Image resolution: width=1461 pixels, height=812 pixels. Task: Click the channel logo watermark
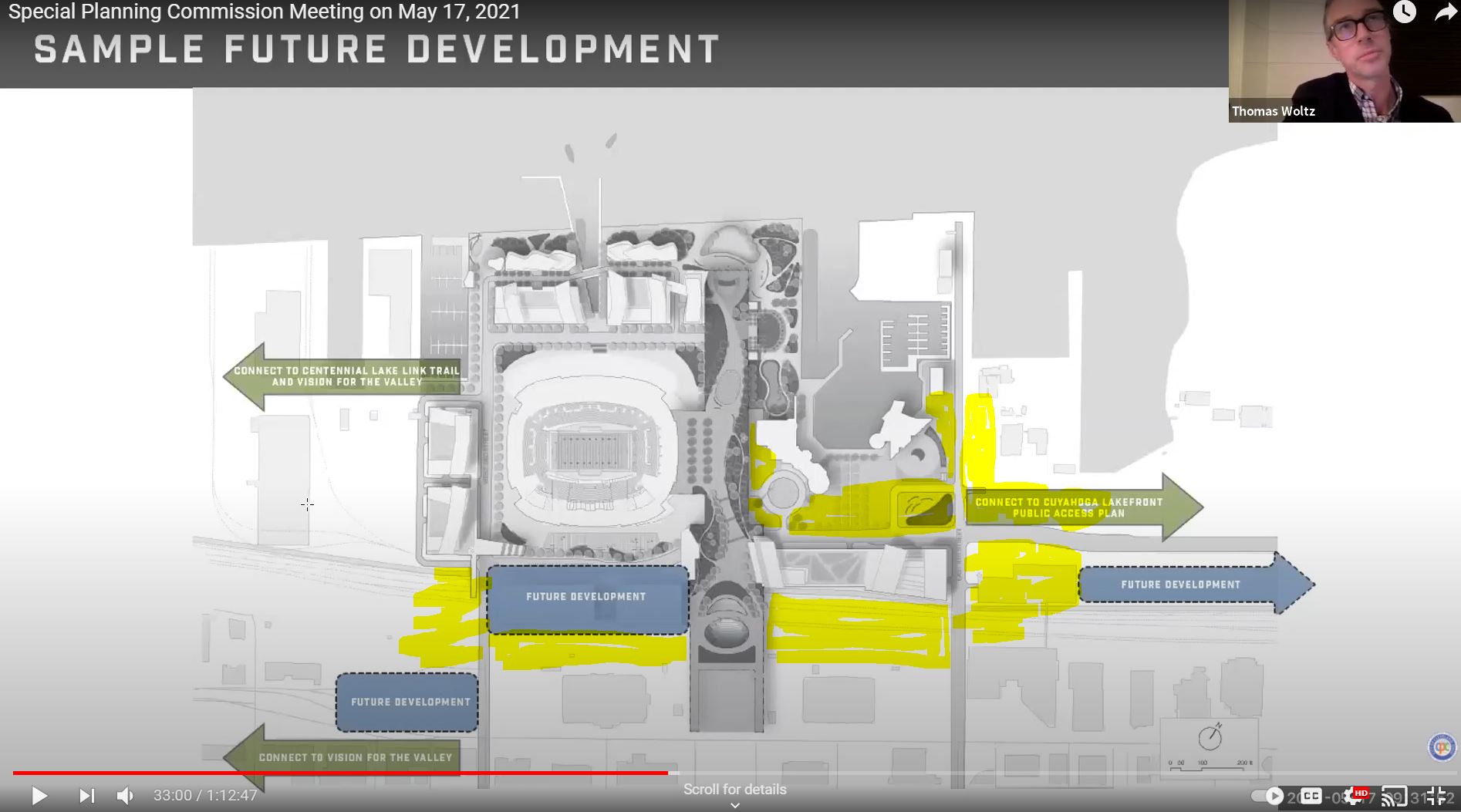(1442, 747)
